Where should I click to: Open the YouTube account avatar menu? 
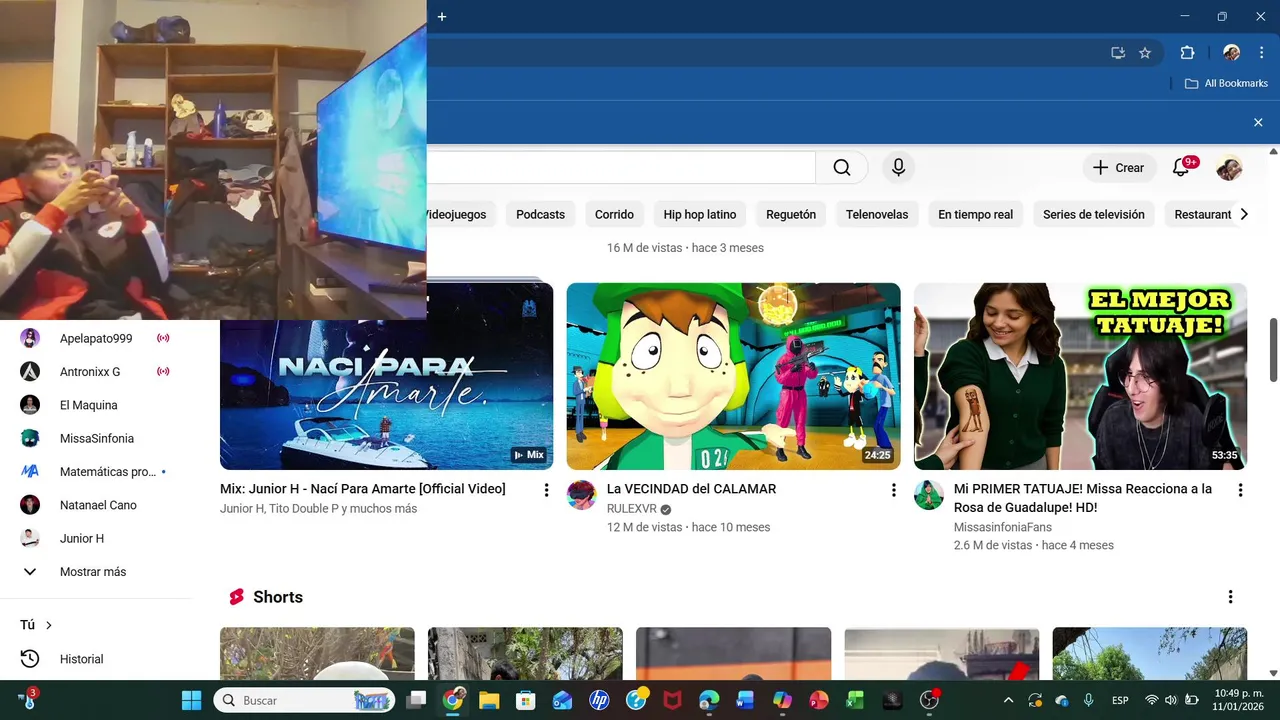click(x=1229, y=168)
